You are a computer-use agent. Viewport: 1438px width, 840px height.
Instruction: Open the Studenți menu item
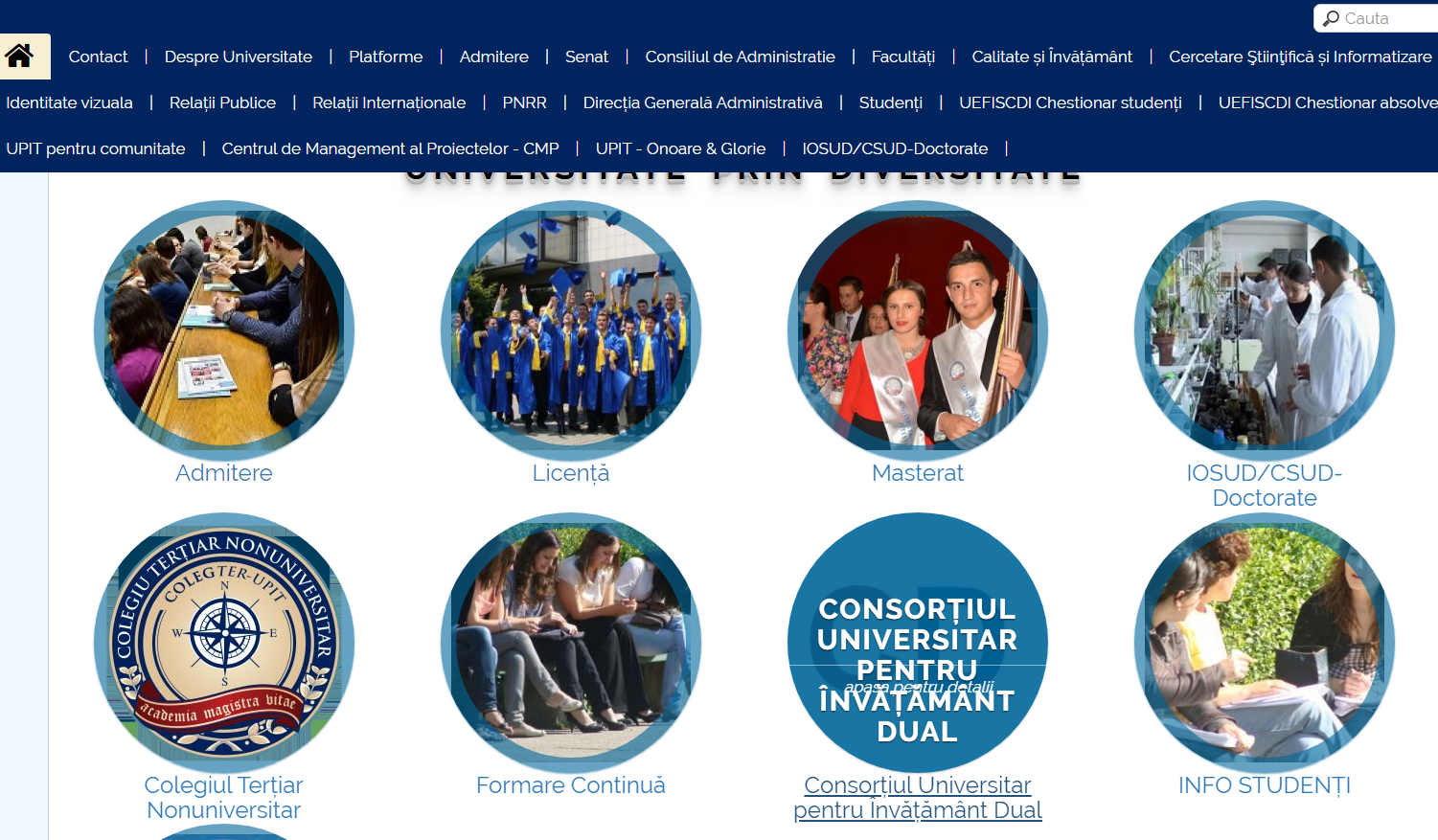tap(891, 102)
